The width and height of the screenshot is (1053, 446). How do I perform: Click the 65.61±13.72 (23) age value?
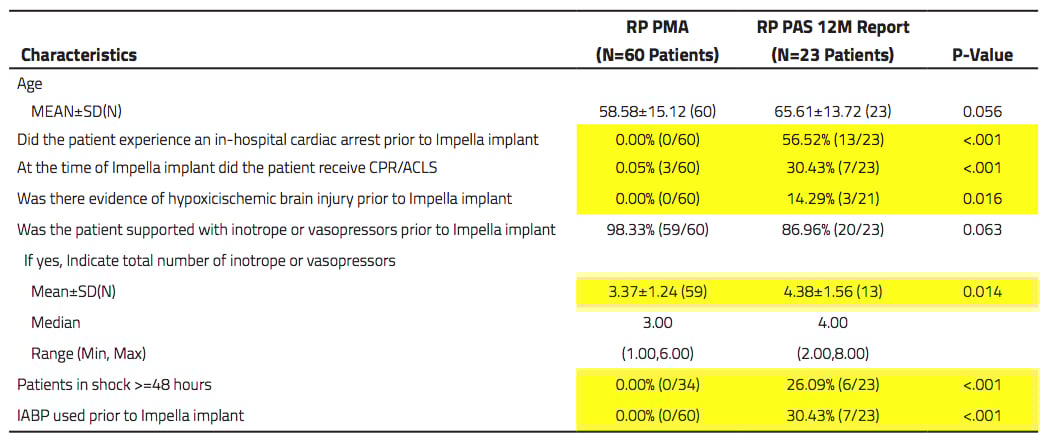coord(833,112)
